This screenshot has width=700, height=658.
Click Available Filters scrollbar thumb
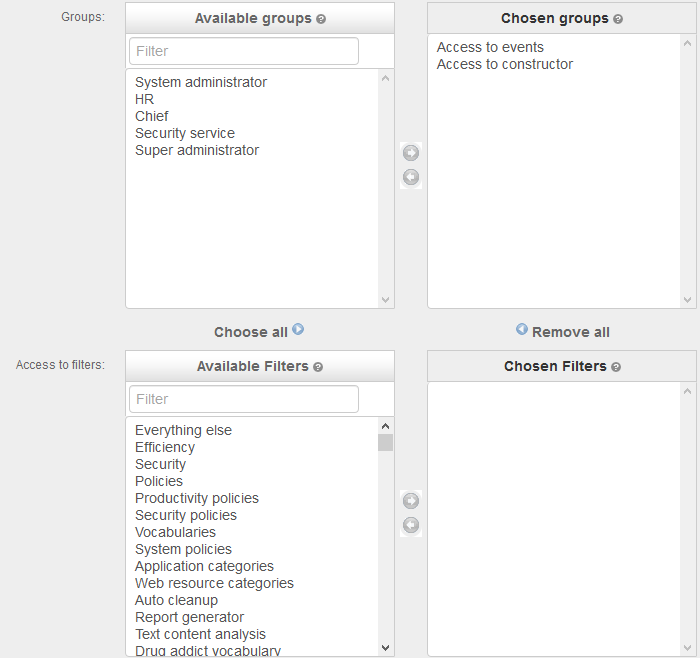(386, 442)
